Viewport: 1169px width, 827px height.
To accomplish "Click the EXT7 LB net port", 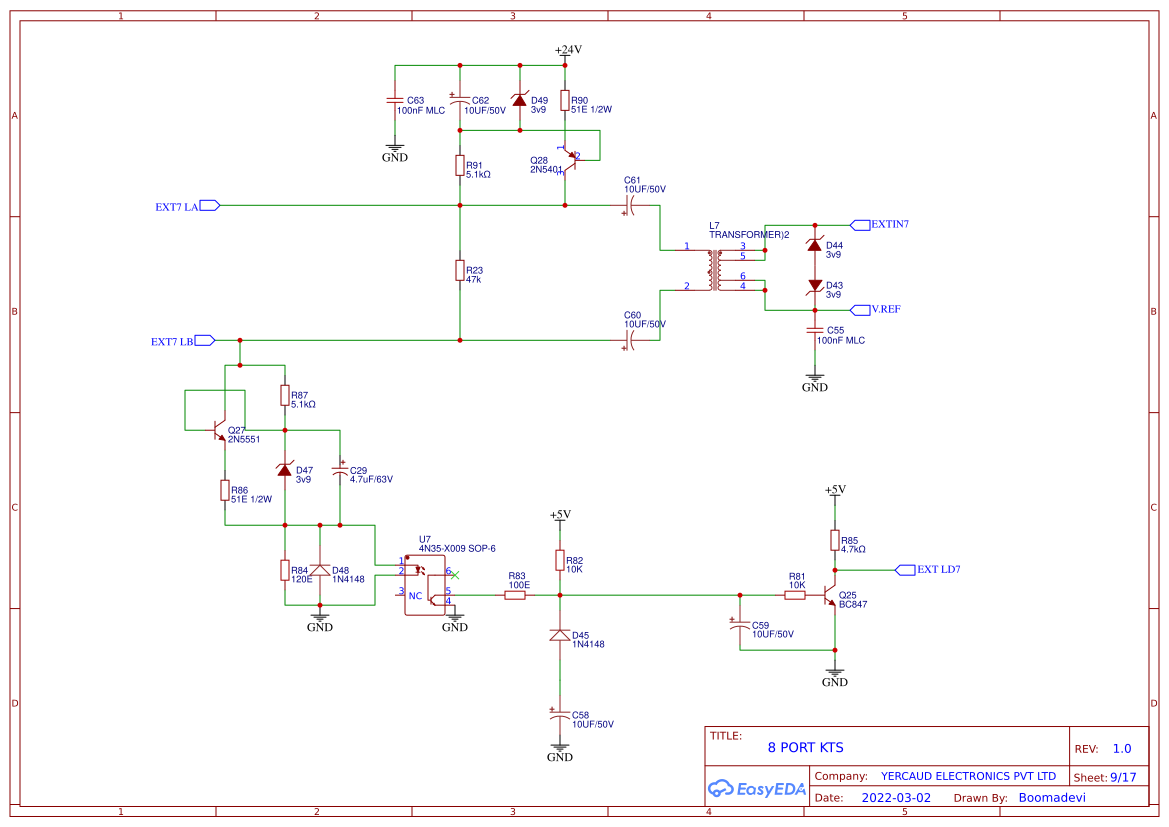I will click(x=183, y=341).
